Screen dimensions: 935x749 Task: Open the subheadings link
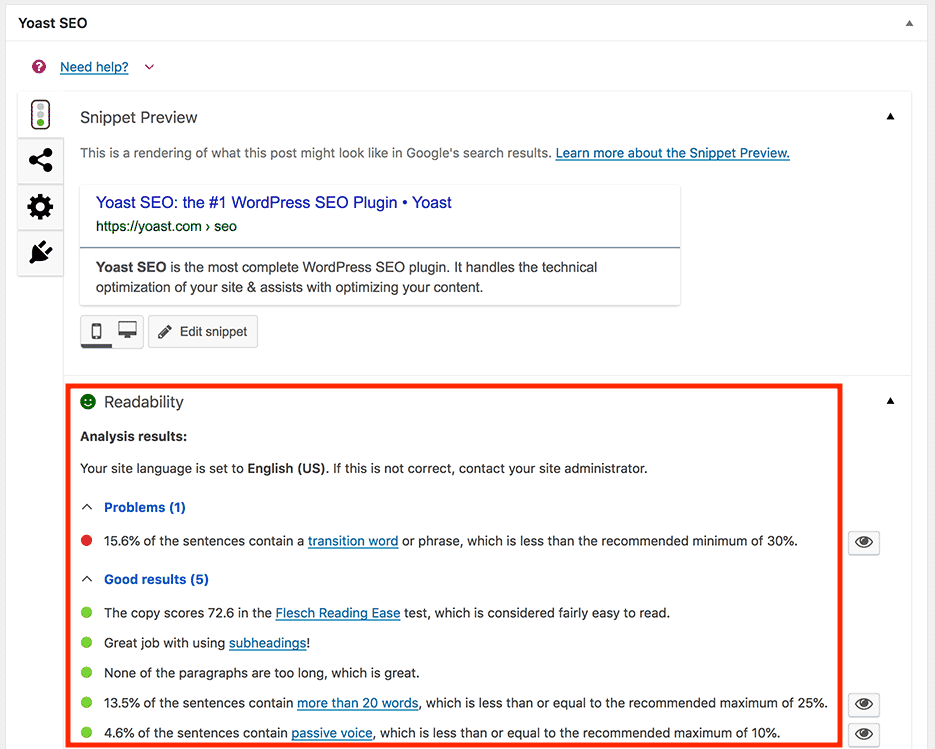(268, 643)
